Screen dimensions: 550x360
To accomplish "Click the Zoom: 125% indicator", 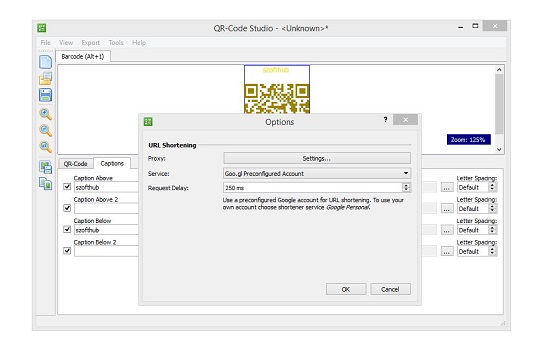I will (468, 139).
